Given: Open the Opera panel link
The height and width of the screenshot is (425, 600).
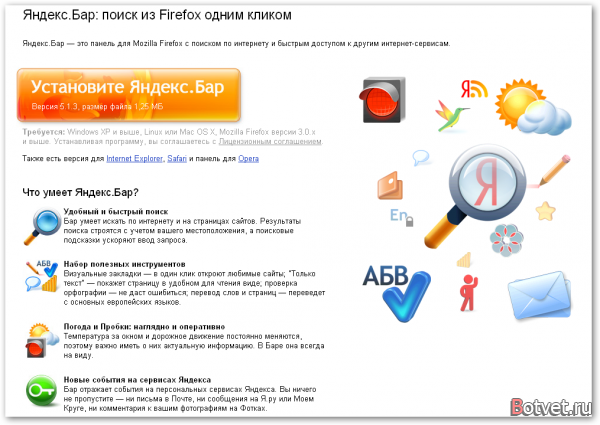Looking at the screenshot, I should click(248, 158).
